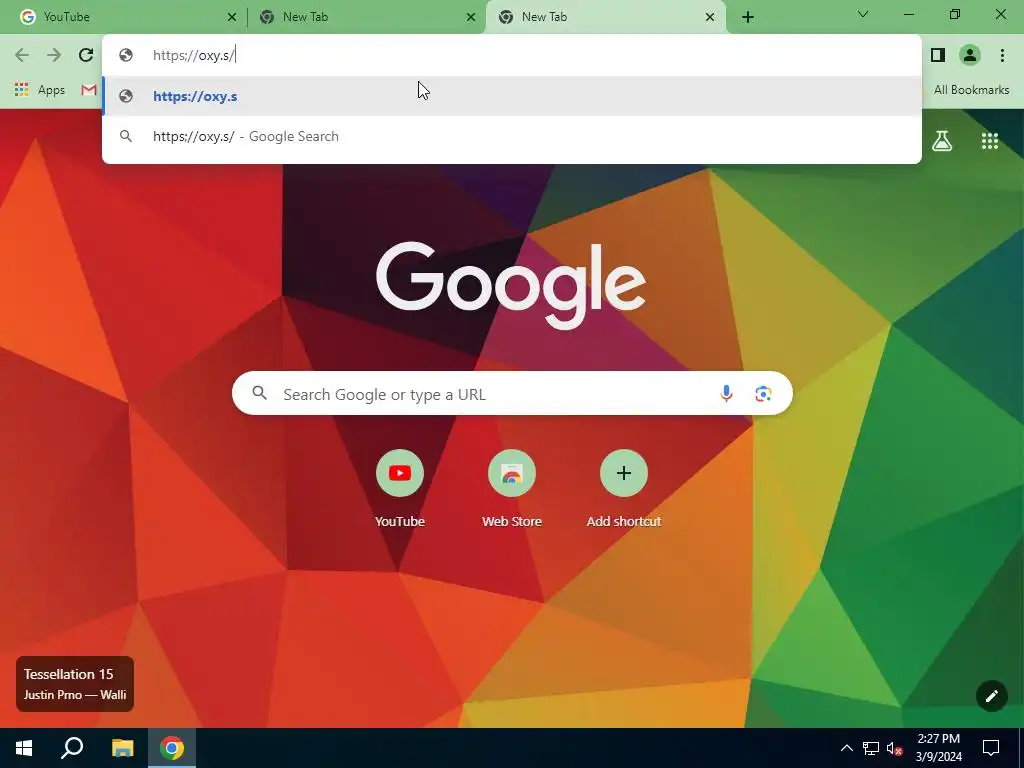
Task: Open the clock showing 2:27 PM
Action: [x=938, y=748]
